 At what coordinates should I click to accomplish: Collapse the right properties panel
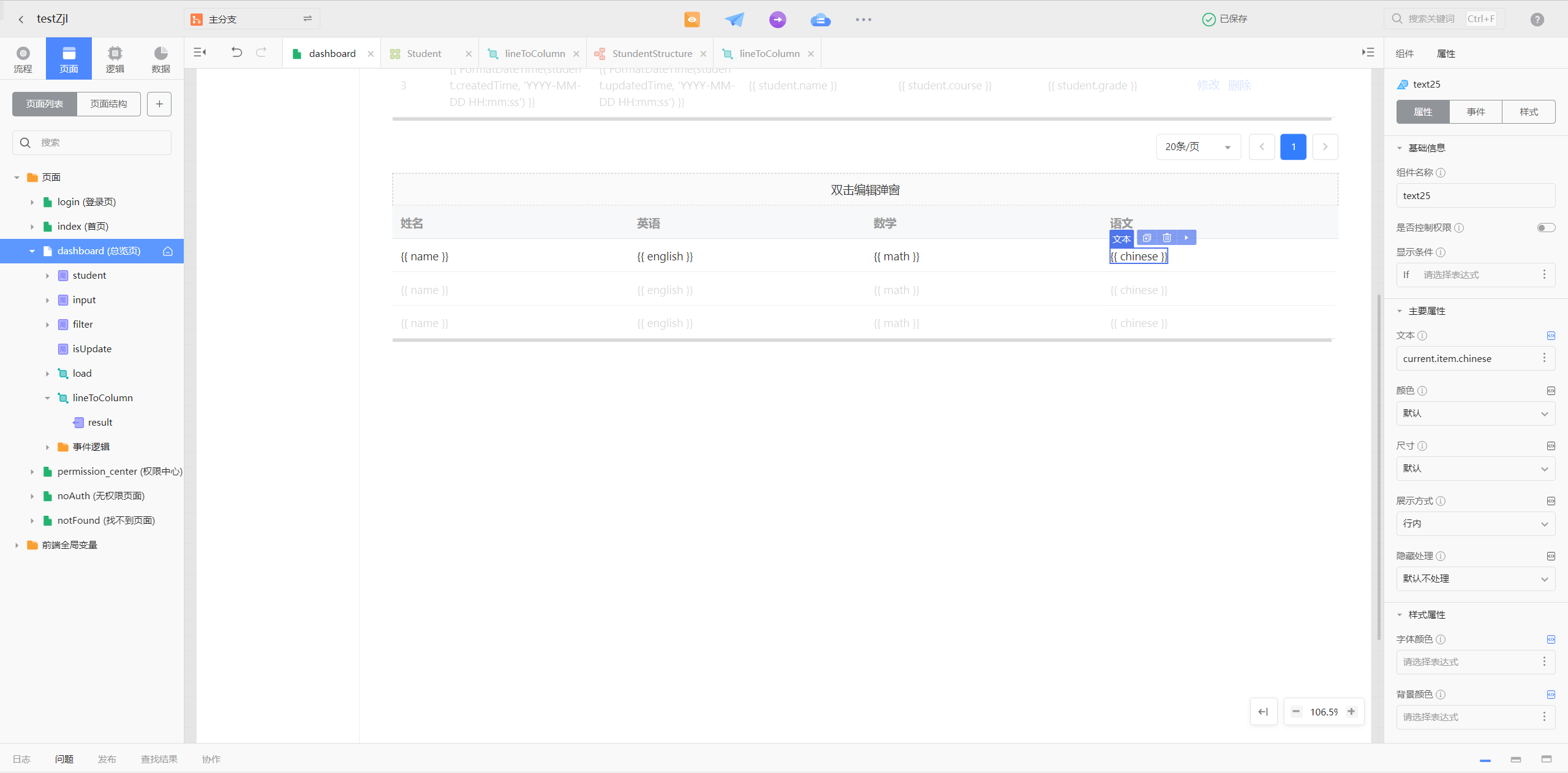1368,53
